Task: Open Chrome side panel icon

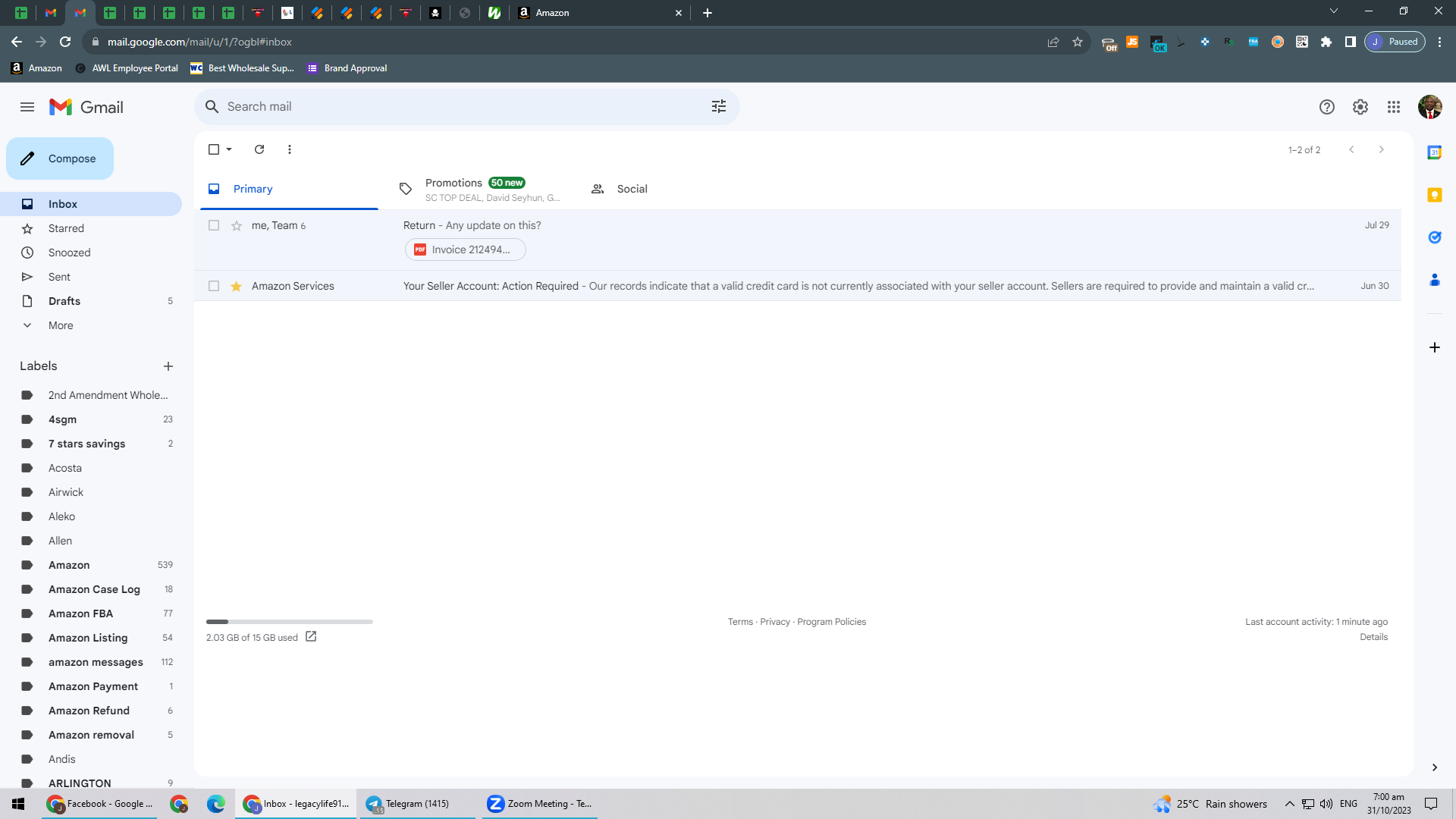Action: [x=1351, y=42]
